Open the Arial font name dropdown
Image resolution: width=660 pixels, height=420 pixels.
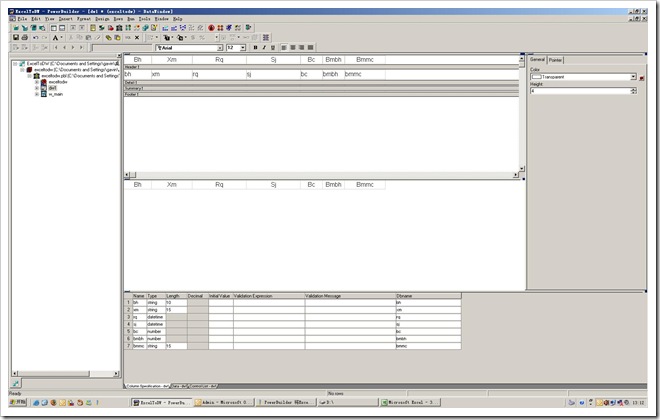tap(219, 47)
